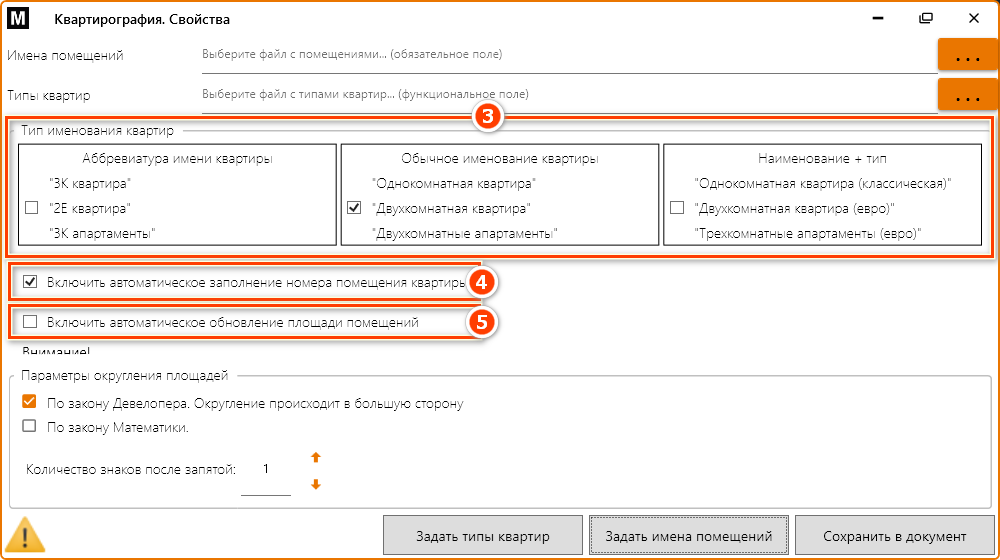Image resolution: width=1000 pixels, height=560 pixels.
Task: Enable the name plus type checkbox
Action: (x=677, y=208)
